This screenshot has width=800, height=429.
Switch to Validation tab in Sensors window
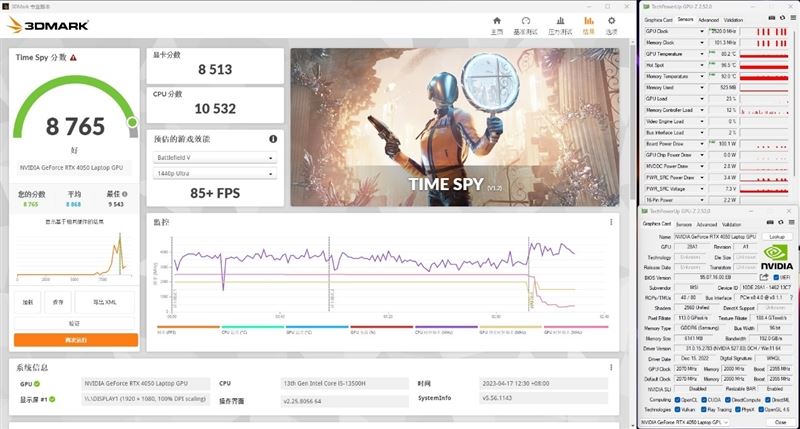[733, 20]
